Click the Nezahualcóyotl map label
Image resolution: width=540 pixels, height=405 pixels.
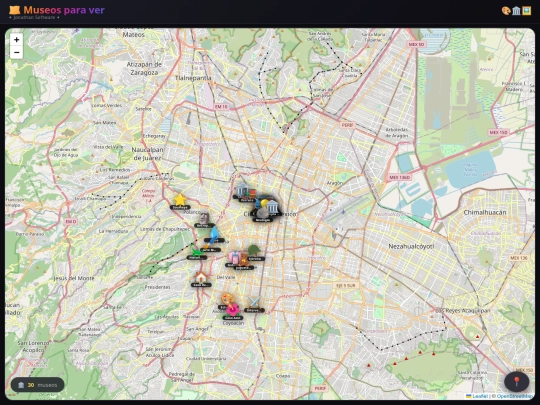tap(411, 247)
